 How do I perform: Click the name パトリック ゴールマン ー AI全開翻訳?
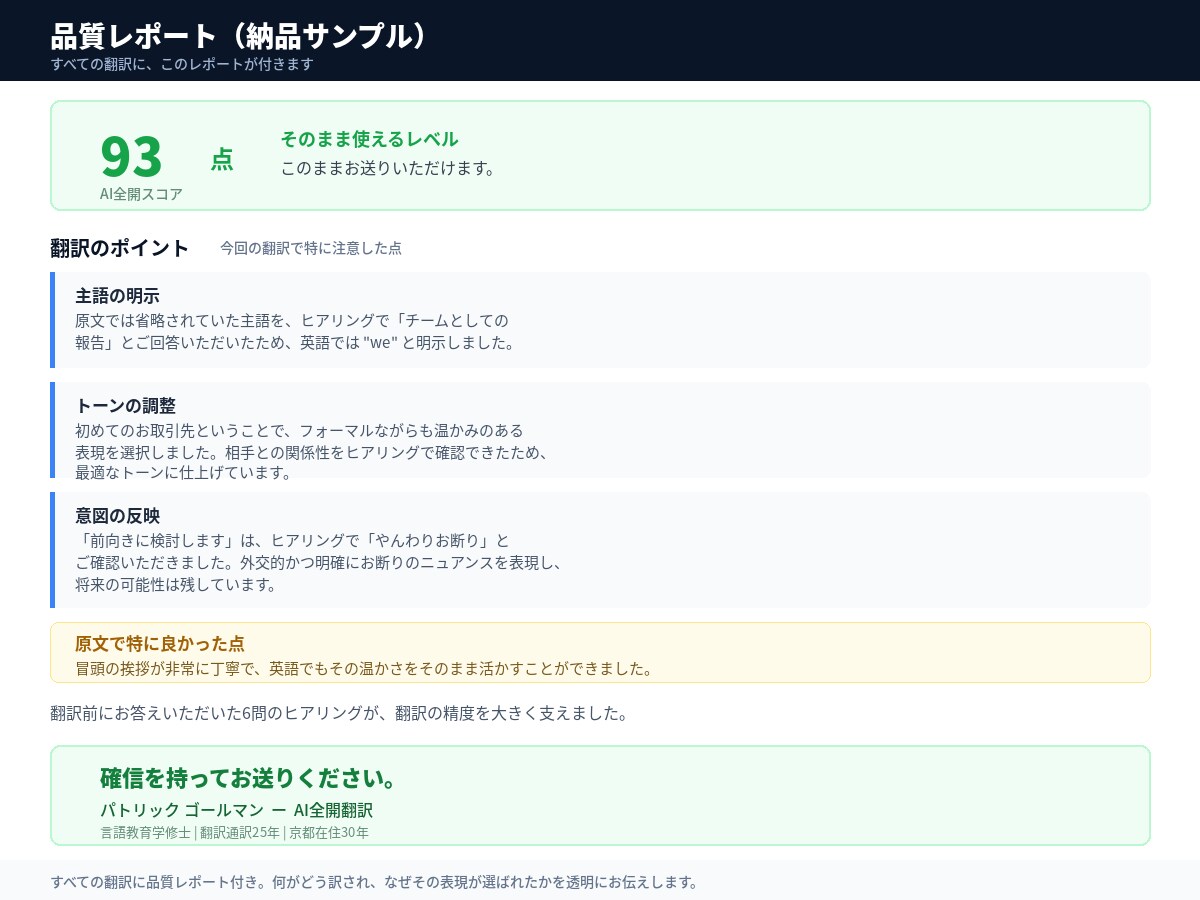pos(236,810)
